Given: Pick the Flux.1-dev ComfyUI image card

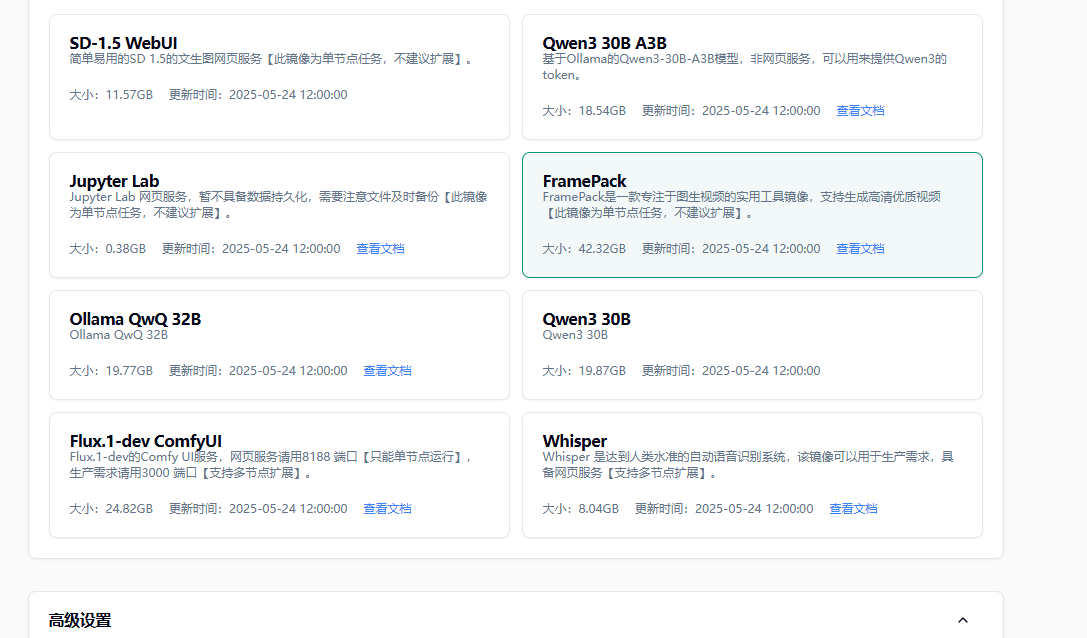Looking at the screenshot, I should pyautogui.click(x=279, y=475).
